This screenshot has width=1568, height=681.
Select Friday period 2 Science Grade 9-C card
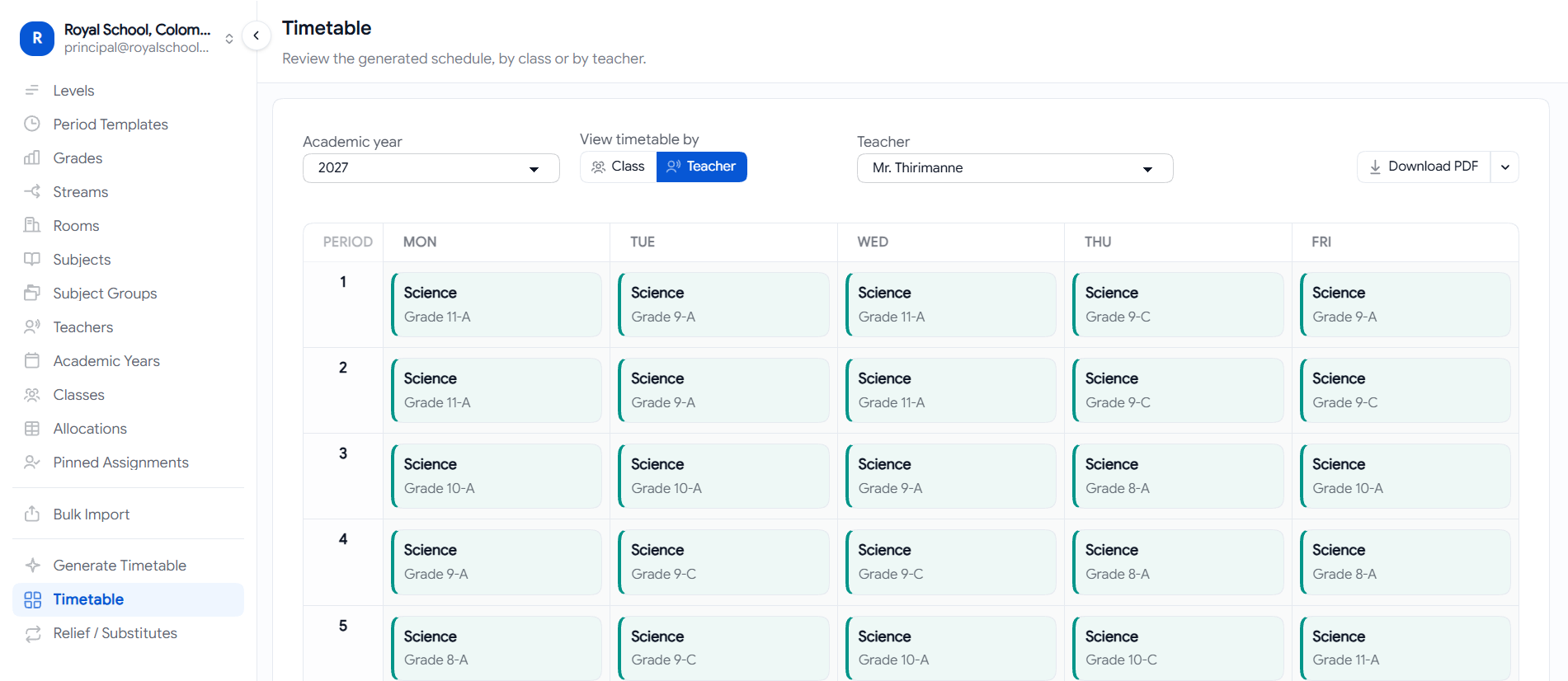coord(1406,390)
